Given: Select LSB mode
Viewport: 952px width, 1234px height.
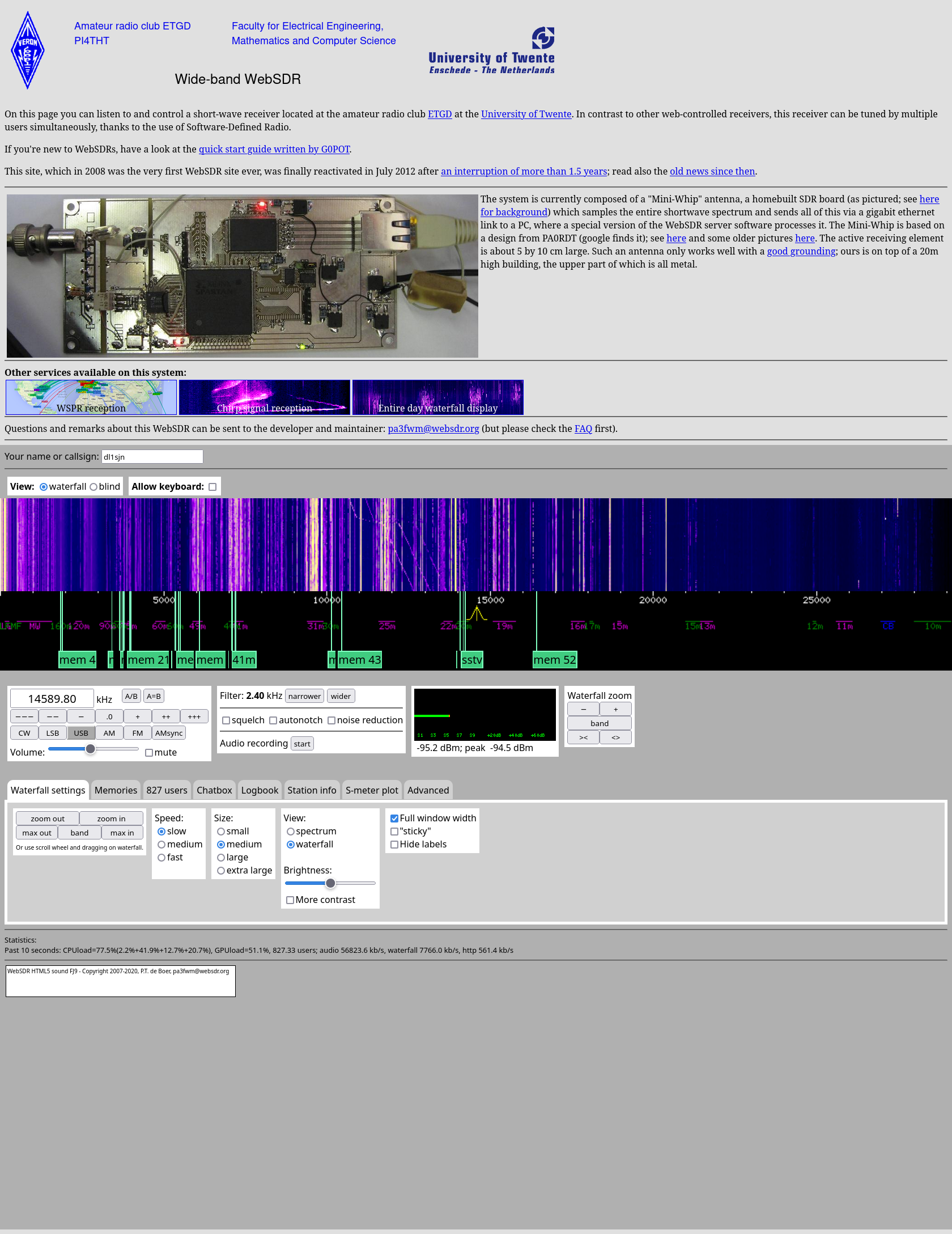Looking at the screenshot, I should 53,733.
